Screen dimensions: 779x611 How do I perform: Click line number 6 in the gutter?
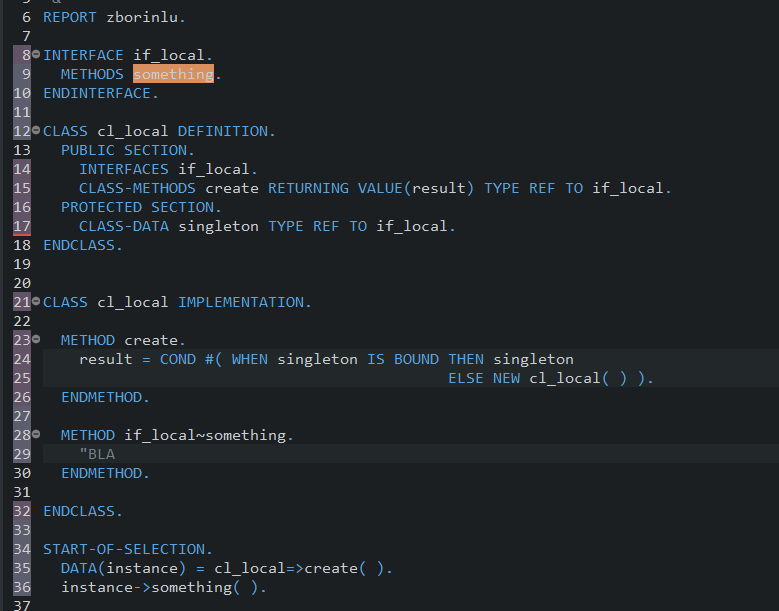tap(26, 17)
